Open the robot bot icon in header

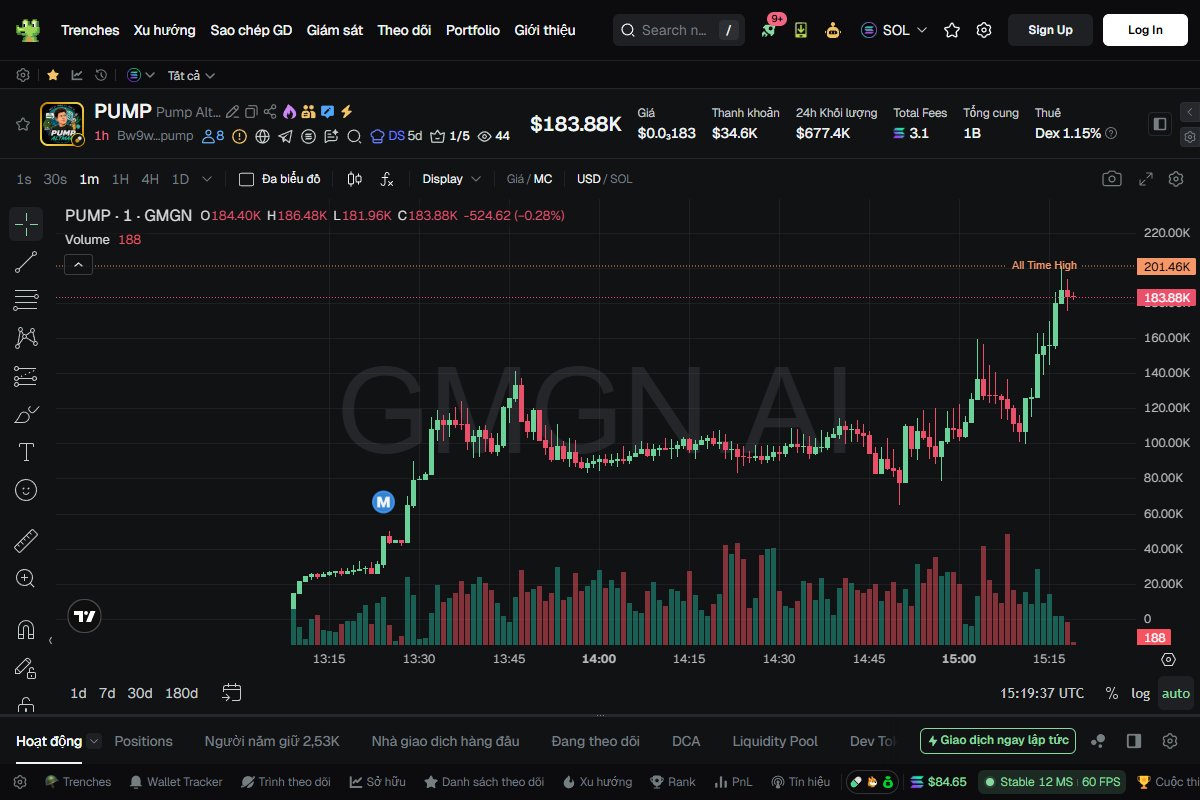coord(833,30)
